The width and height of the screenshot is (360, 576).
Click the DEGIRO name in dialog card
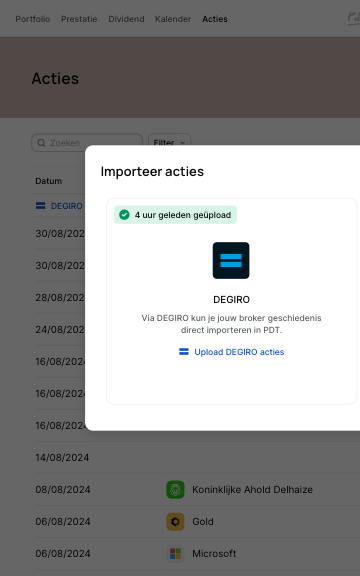pos(231,300)
